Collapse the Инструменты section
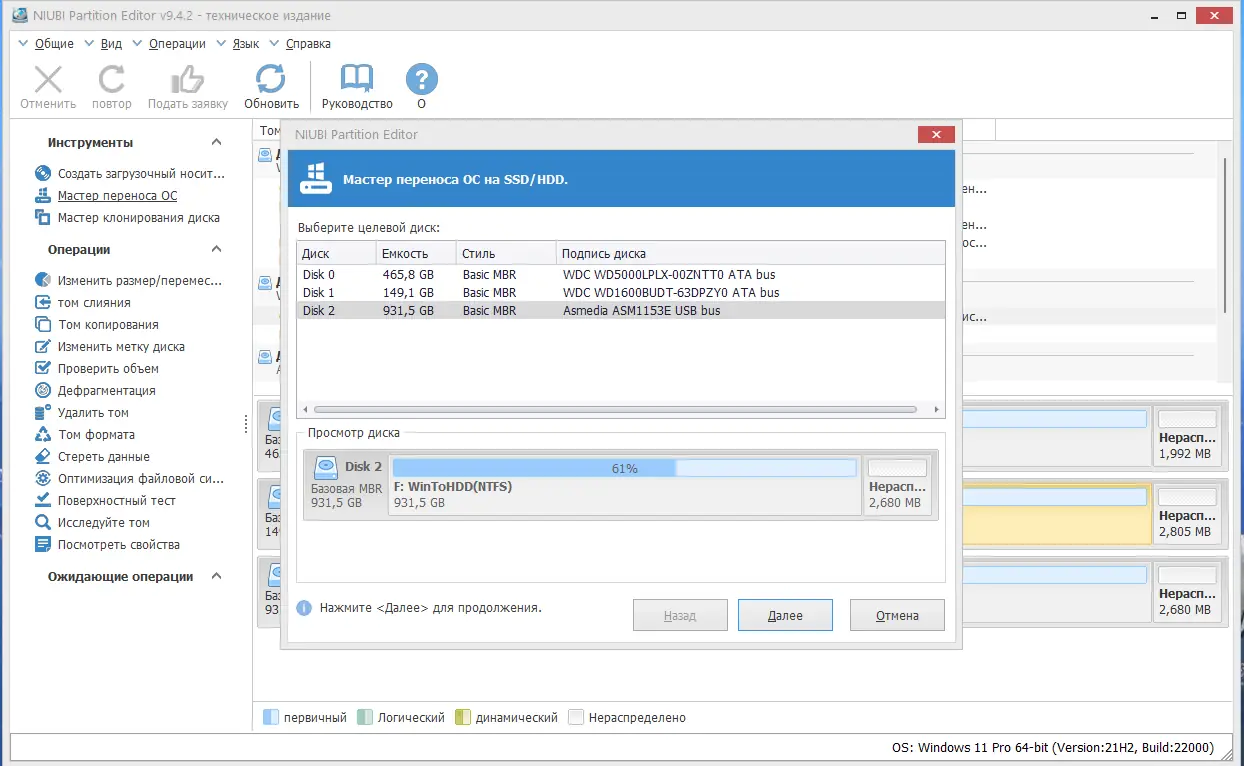This screenshot has width=1244, height=766. [217, 143]
